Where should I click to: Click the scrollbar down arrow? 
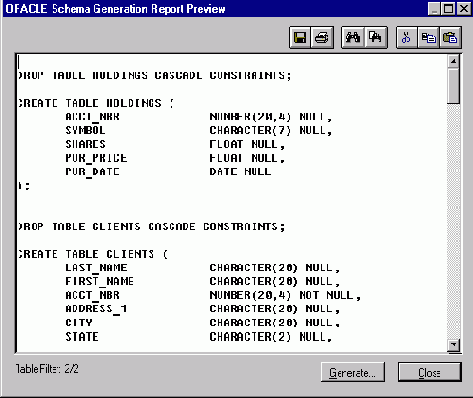click(453, 345)
